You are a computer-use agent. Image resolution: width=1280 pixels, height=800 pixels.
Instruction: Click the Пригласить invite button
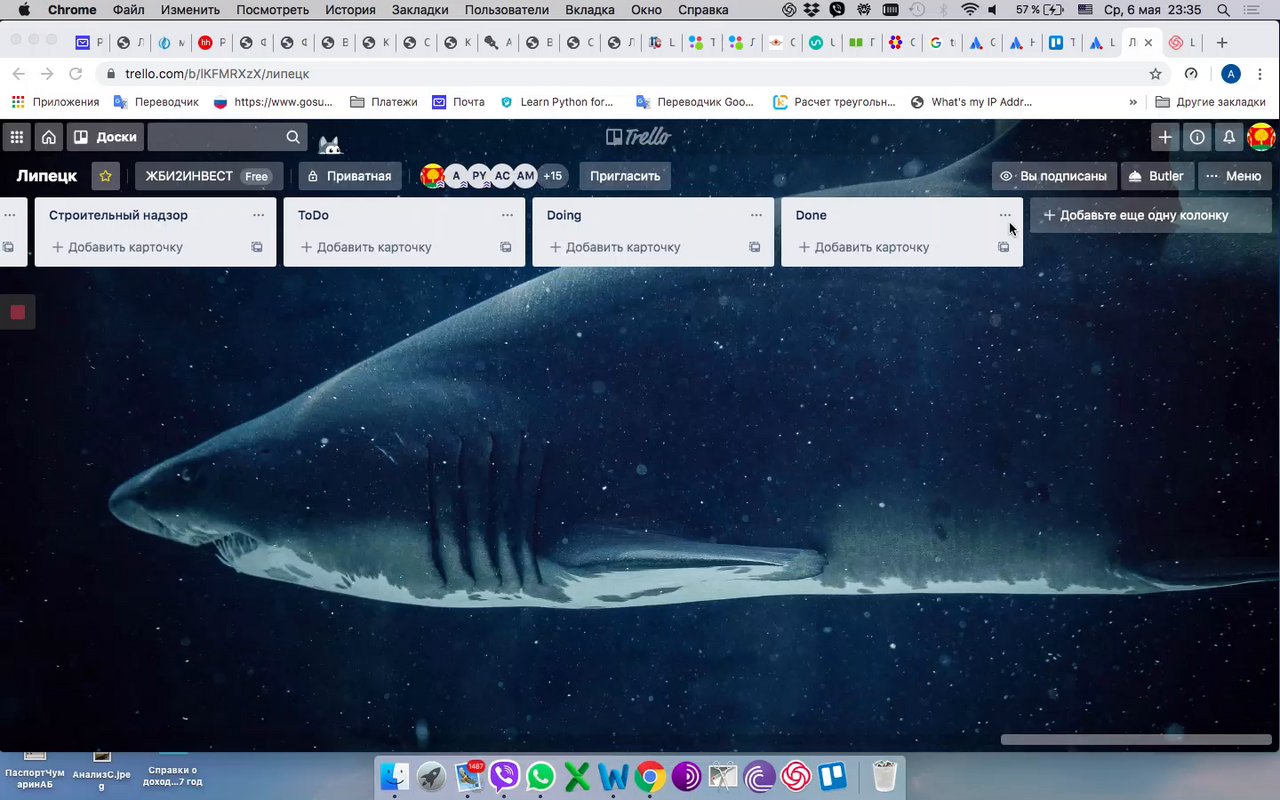pyautogui.click(x=625, y=176)
